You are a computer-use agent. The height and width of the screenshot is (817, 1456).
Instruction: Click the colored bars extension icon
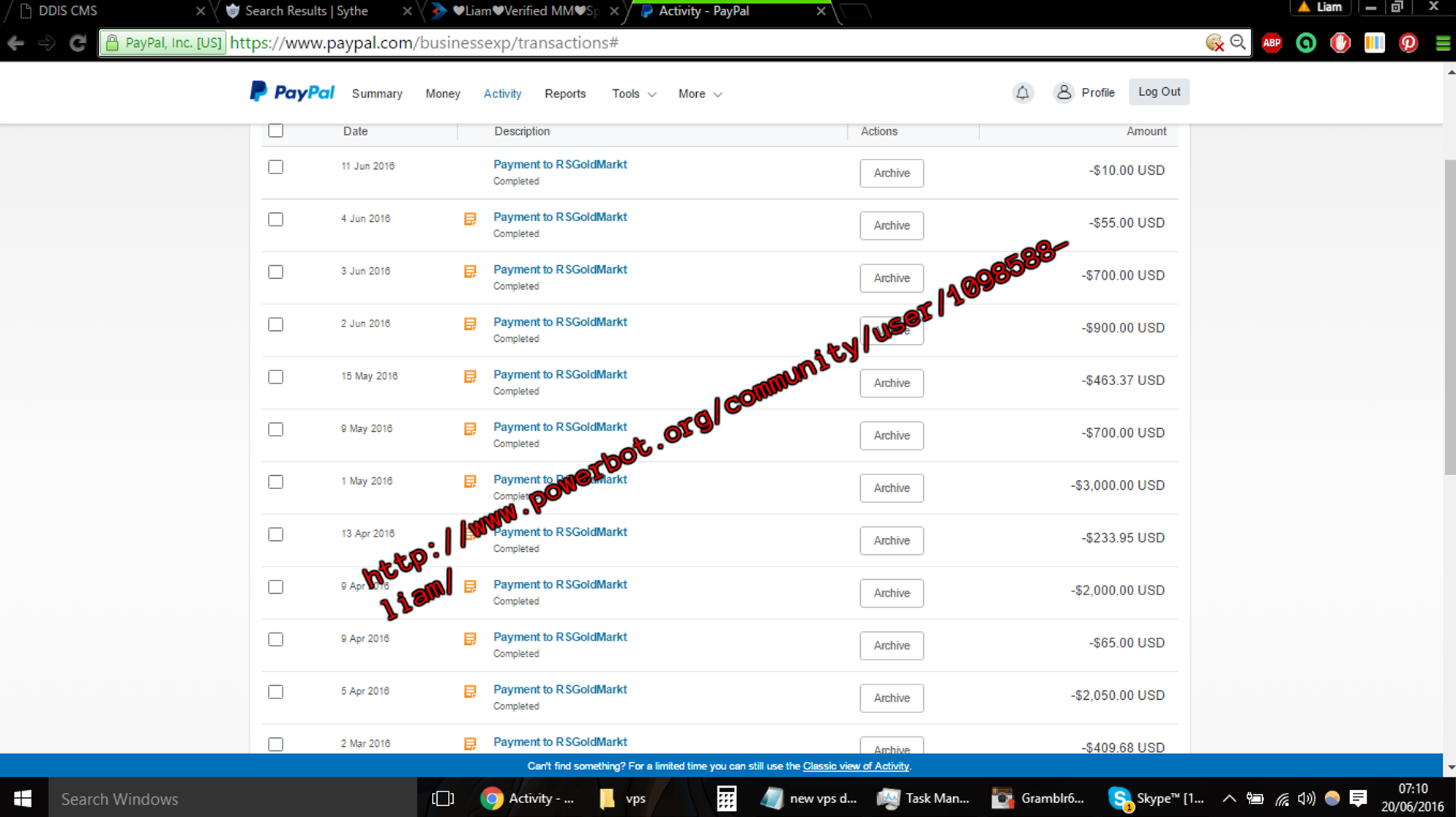pyautogui.click(x=1374, y=43)
